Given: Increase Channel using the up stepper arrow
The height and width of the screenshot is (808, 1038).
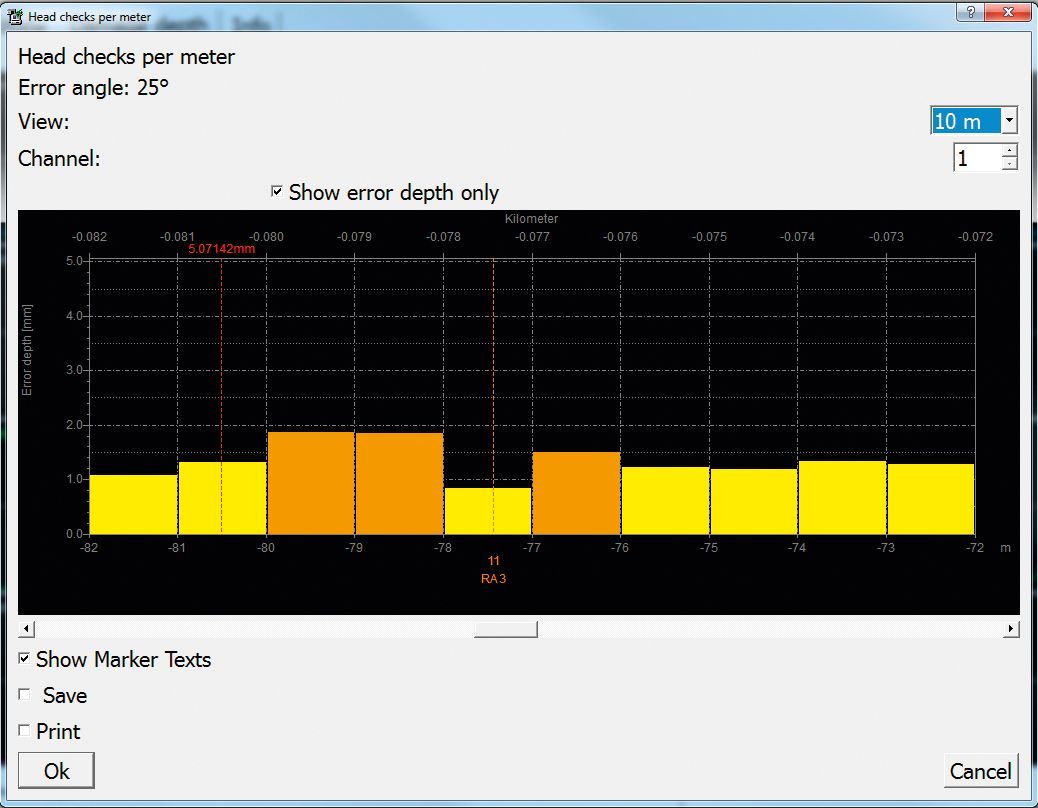Looking at the screenshot, I should tap(1009, 151).
